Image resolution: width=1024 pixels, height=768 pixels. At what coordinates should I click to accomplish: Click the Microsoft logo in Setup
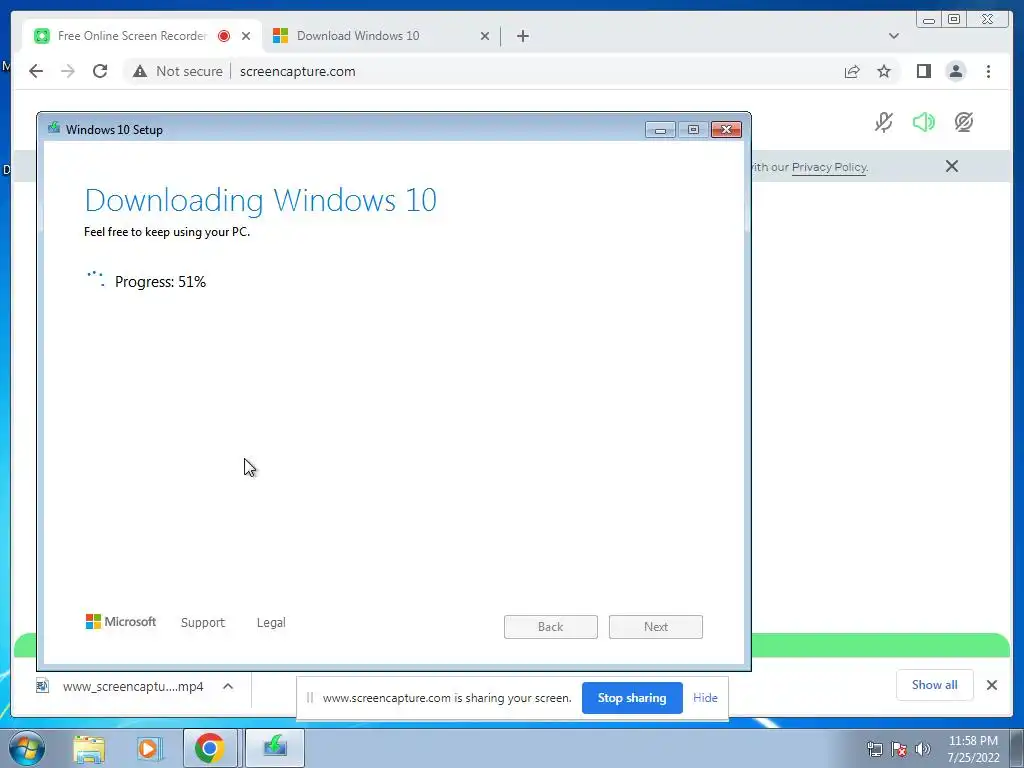coord(121,622)
